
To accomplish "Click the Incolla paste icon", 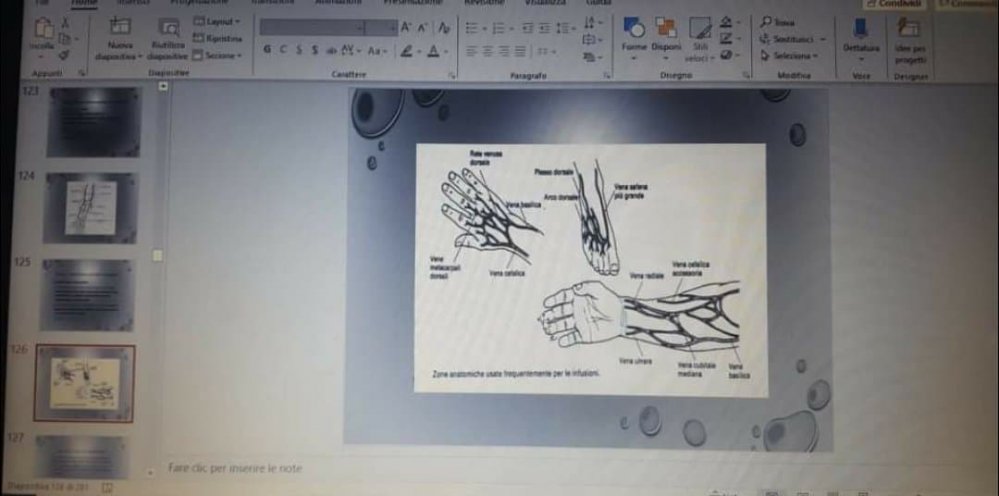I will pyautogui.click(x=44, y=29).
